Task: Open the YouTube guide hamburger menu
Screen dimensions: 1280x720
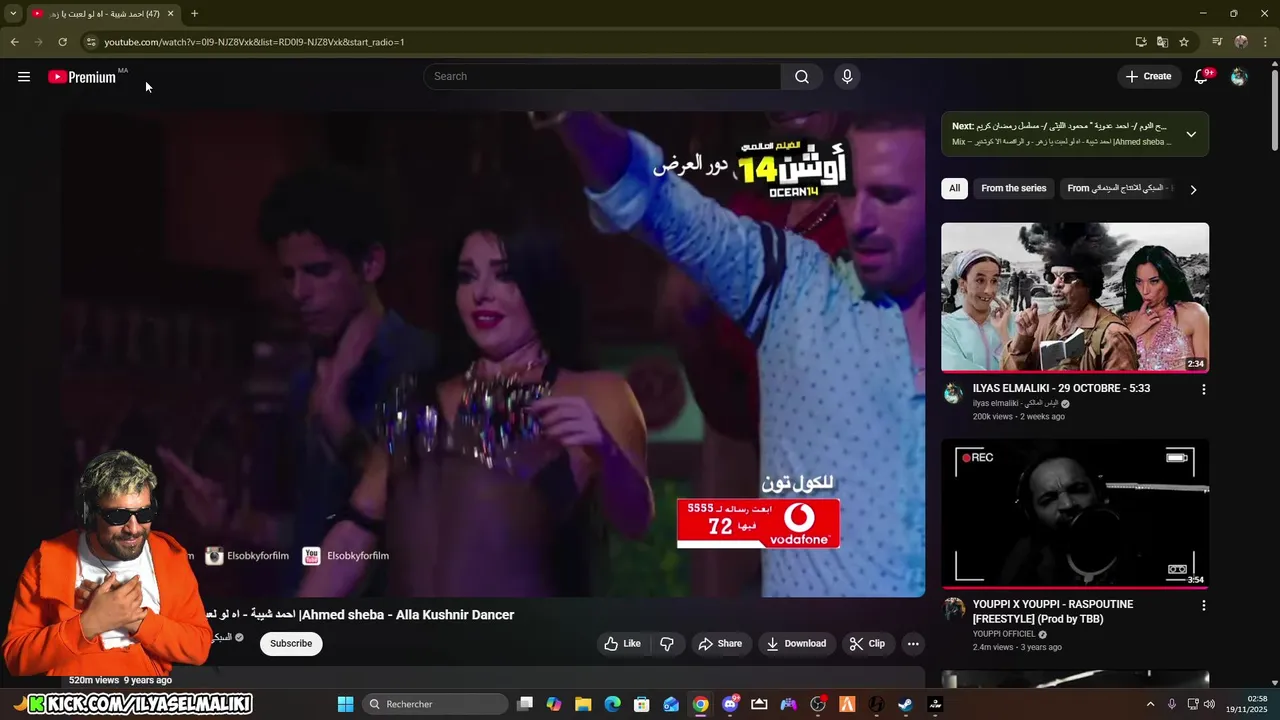Action: pyautogui.click(x=24, y=77)
